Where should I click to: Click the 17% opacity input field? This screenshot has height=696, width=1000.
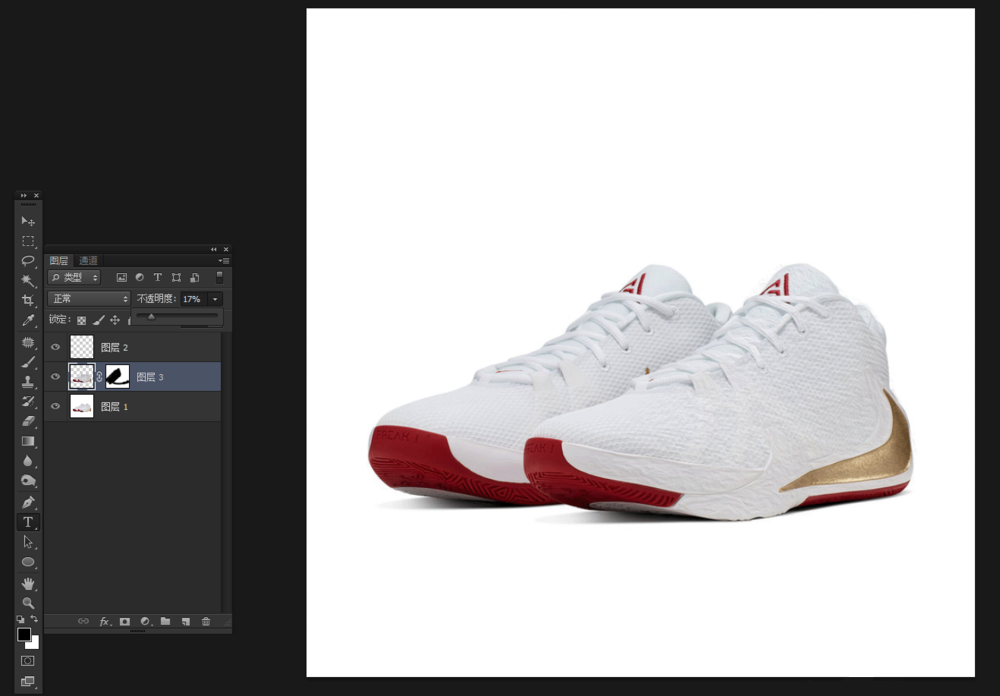[193, 299]
